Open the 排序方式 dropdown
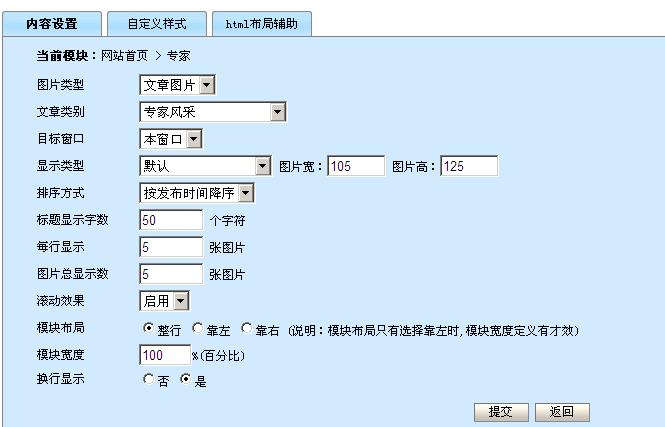 click(197, 193)
